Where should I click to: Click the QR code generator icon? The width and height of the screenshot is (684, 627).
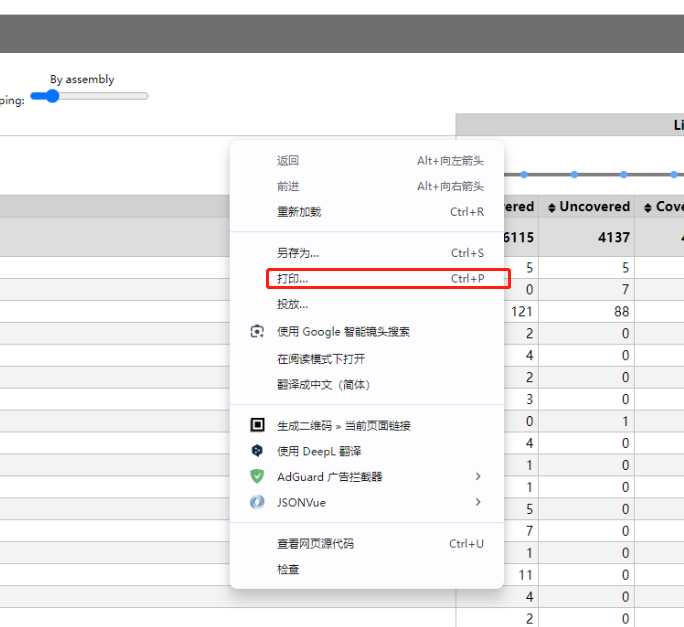coord(257,425)
